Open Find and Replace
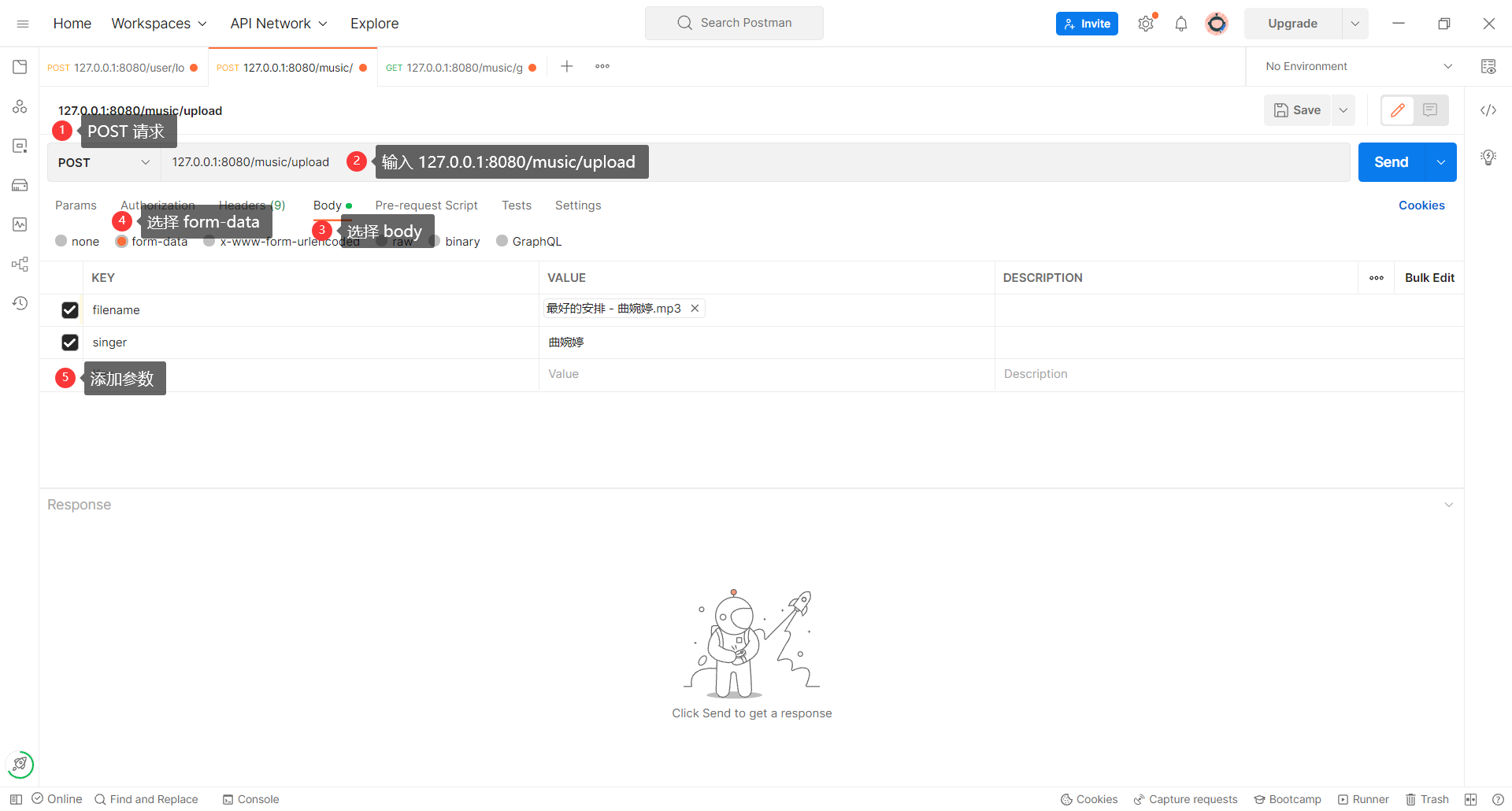1512x811 pixels. [146, 799]
